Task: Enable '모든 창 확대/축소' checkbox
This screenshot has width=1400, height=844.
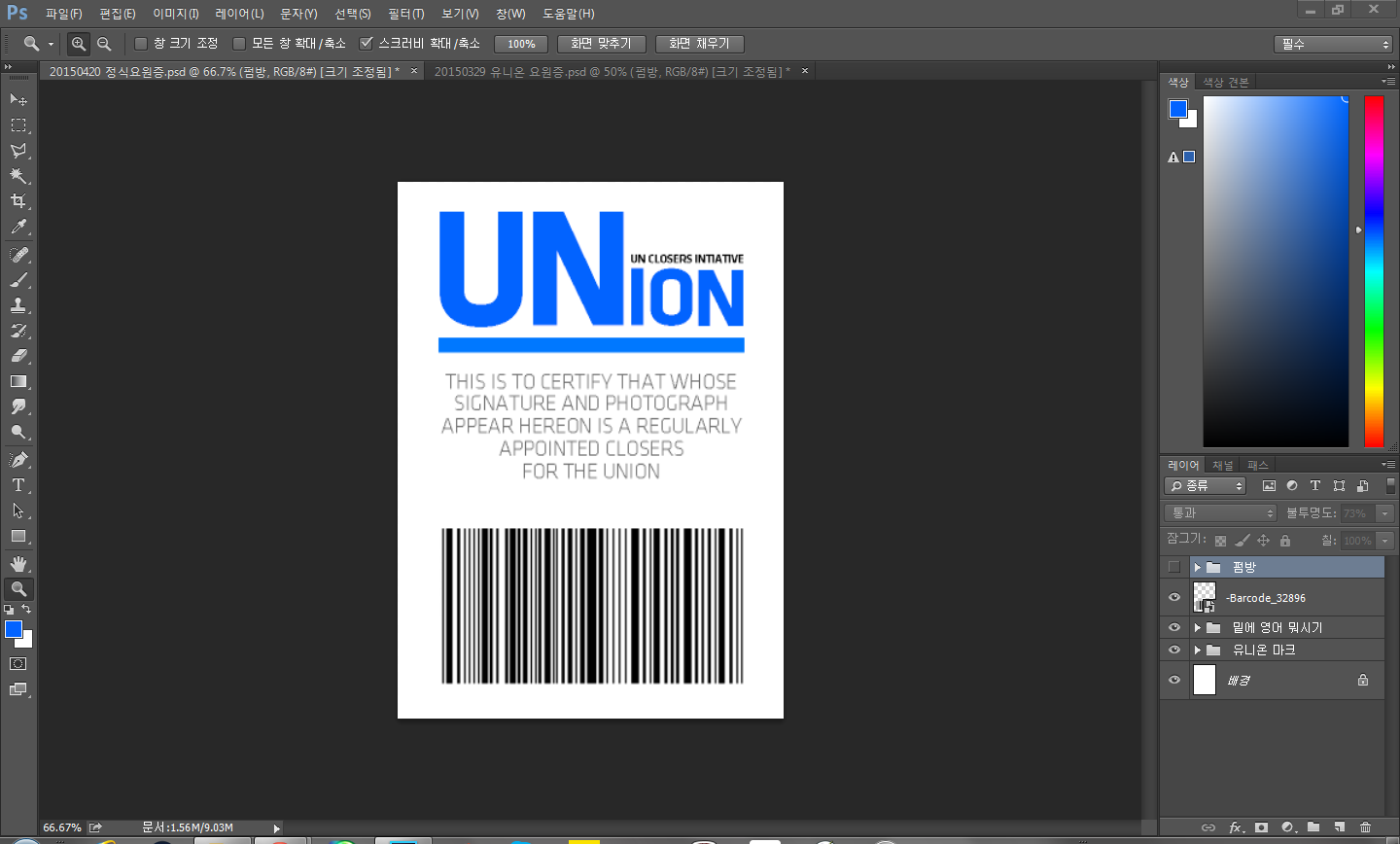Action: coord(239,44)
